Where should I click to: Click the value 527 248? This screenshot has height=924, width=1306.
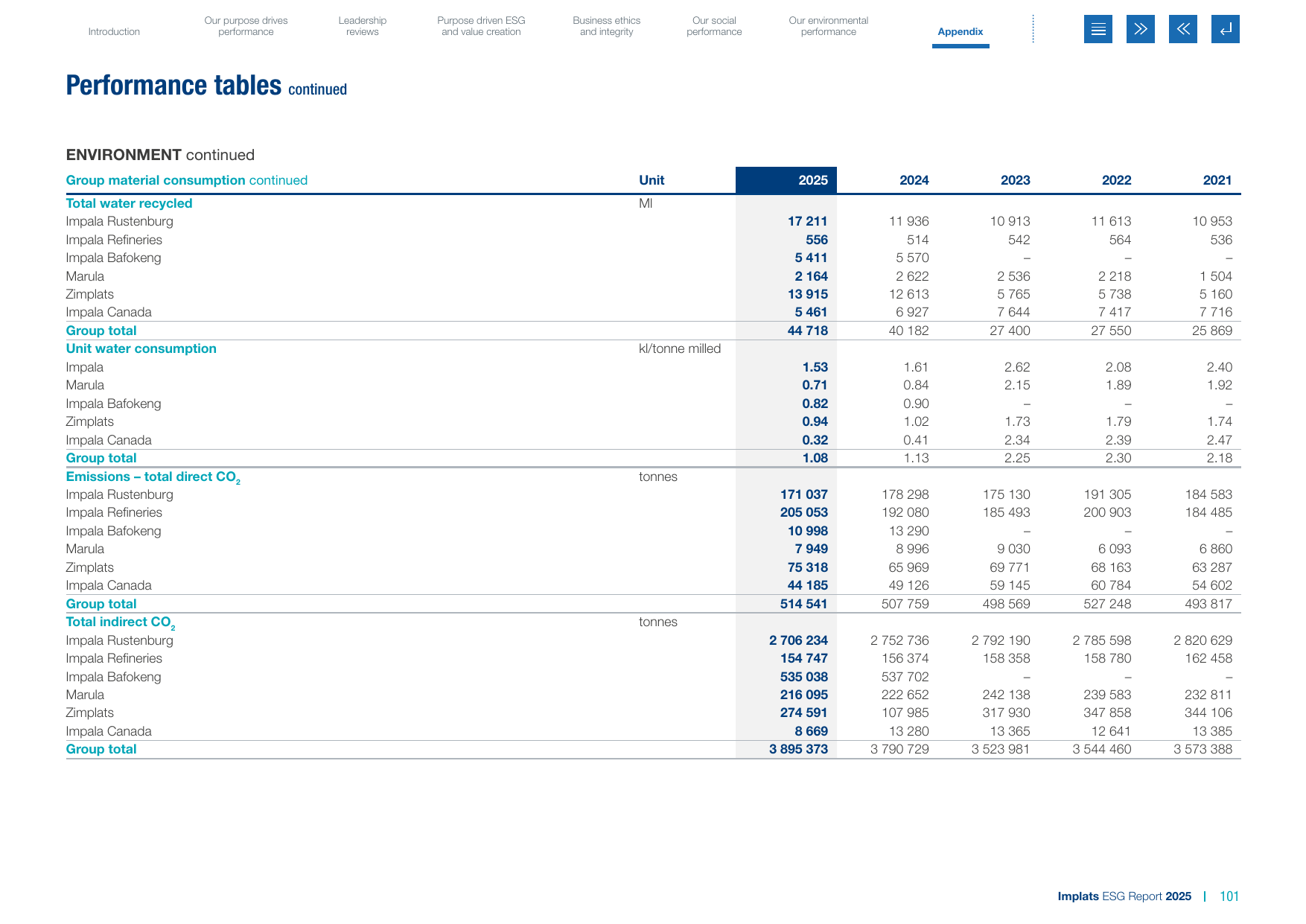1107,604
